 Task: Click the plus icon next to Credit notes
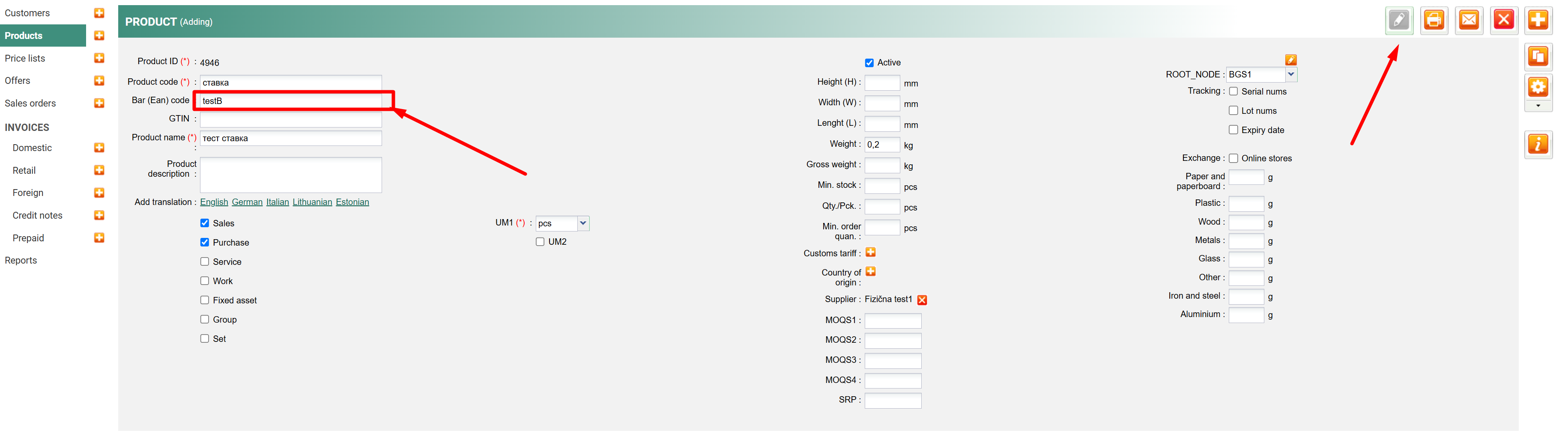pyautogui.click(x=99, y=215)
